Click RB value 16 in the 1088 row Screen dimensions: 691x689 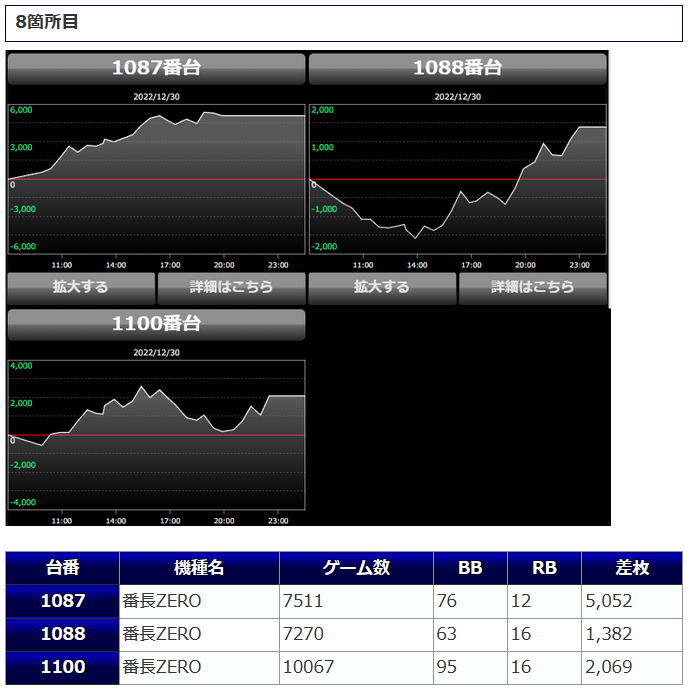[520, 634]
